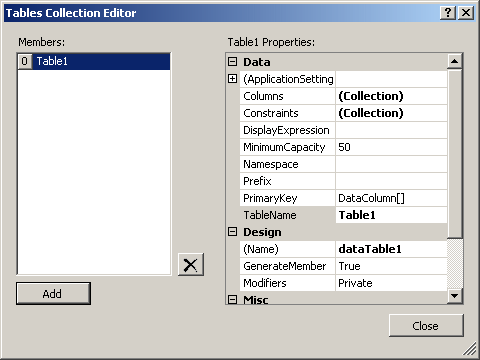480x360 pixels.
Task: Remove the selected table using the X button
Action: 191,265
